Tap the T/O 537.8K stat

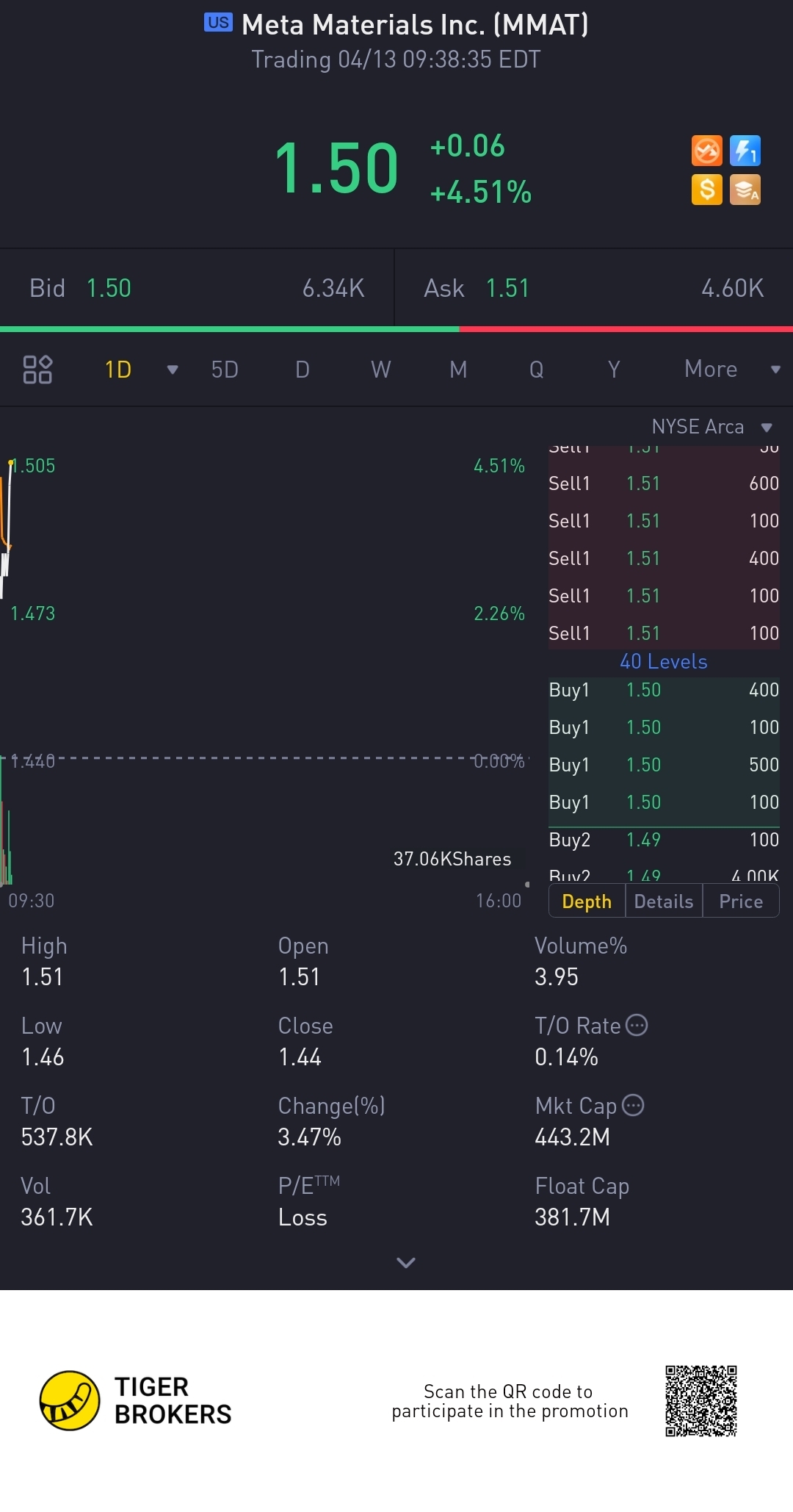click(x=57, y=1122)
